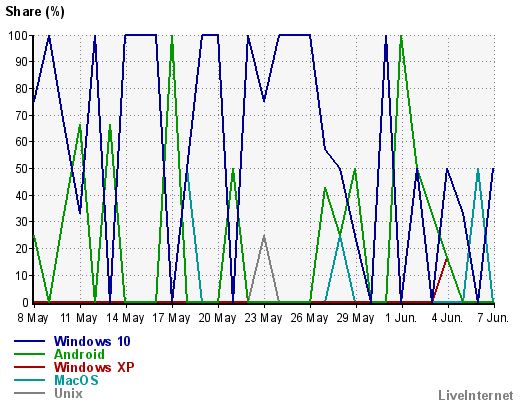Click the 17 May date label
Screen dimensions: 520x405
click(171, 318)
